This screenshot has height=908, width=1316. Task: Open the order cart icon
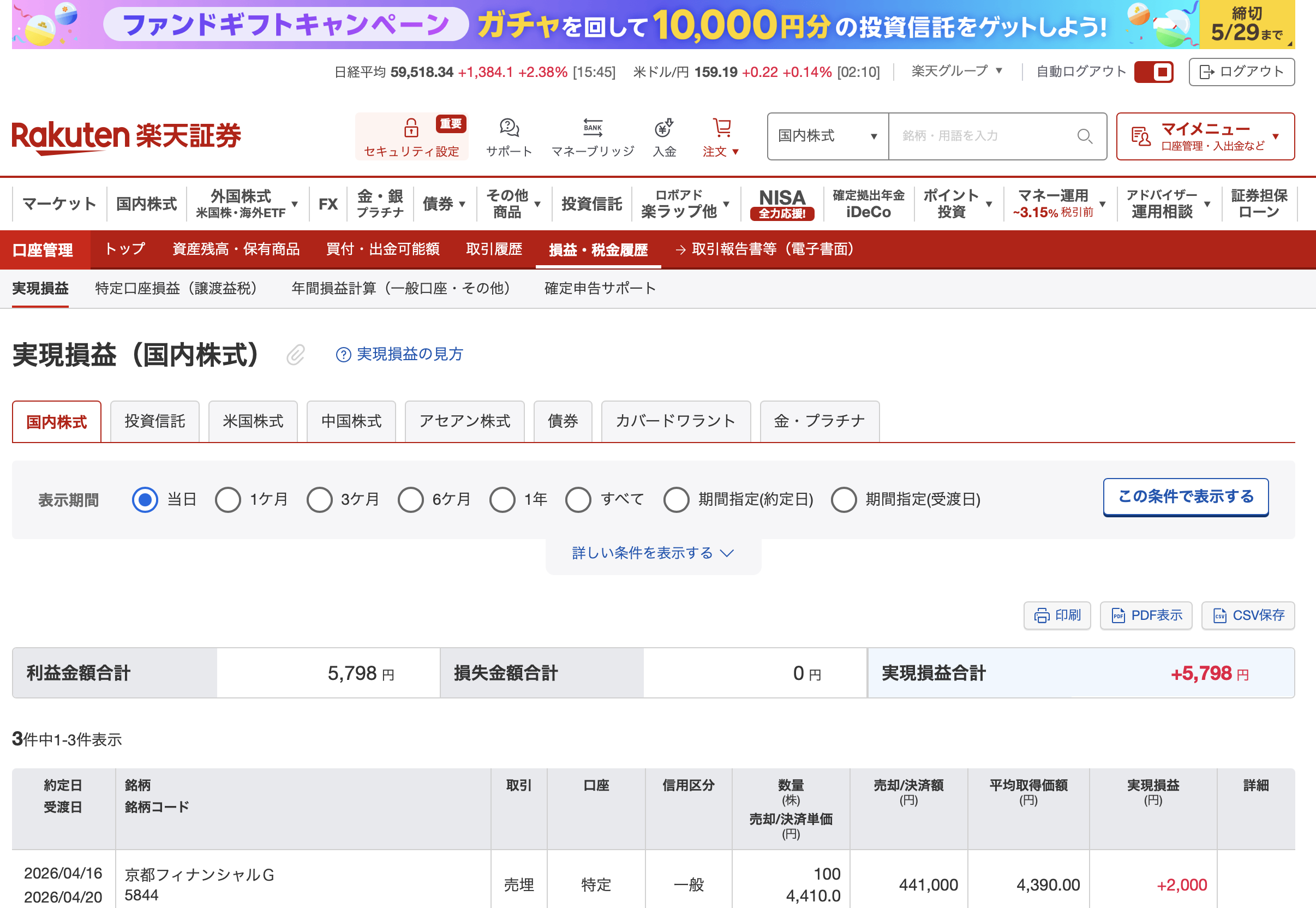pyautogui.click(x=721, y=128)
